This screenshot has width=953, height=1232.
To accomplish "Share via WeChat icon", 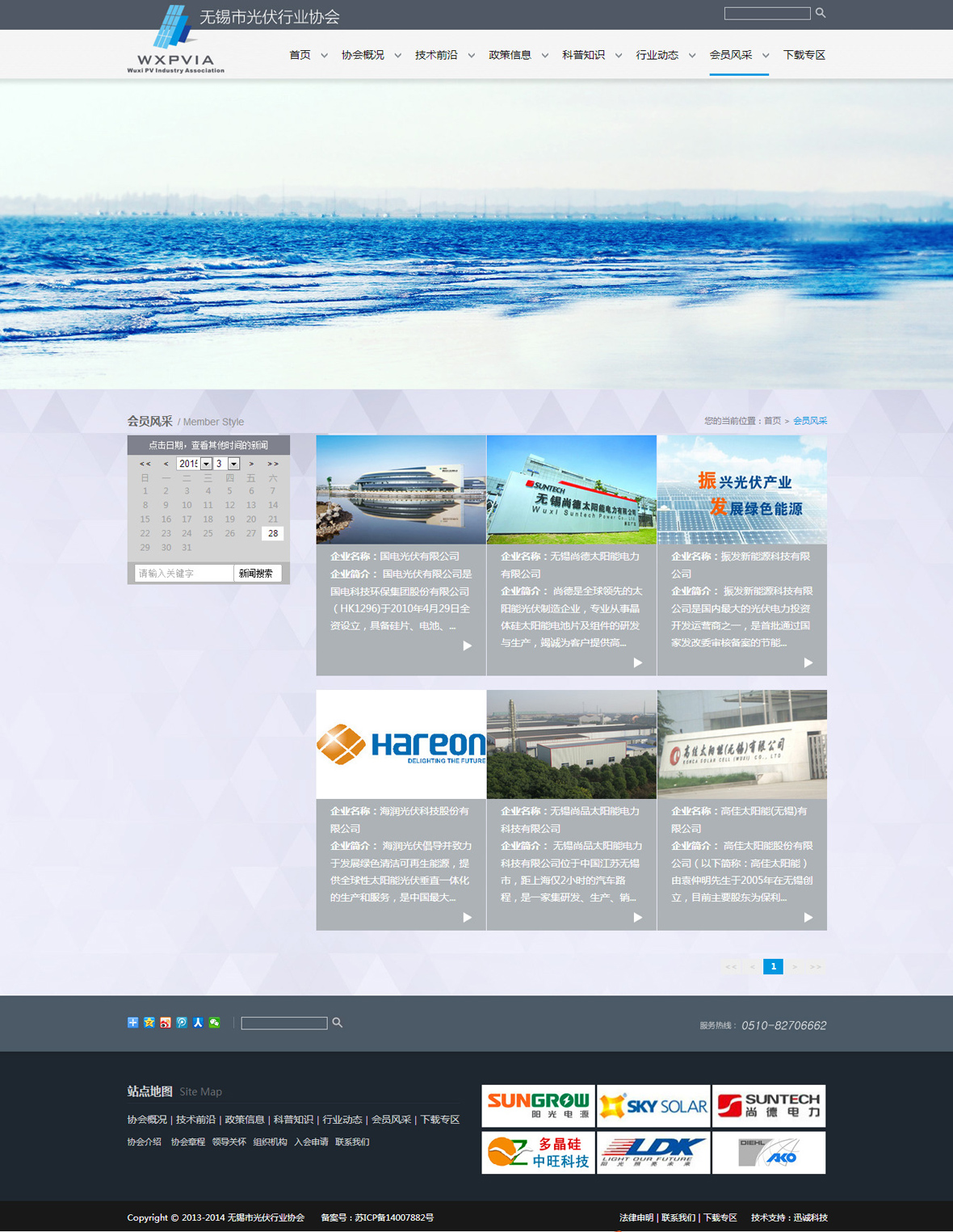I will point(214,1023).
